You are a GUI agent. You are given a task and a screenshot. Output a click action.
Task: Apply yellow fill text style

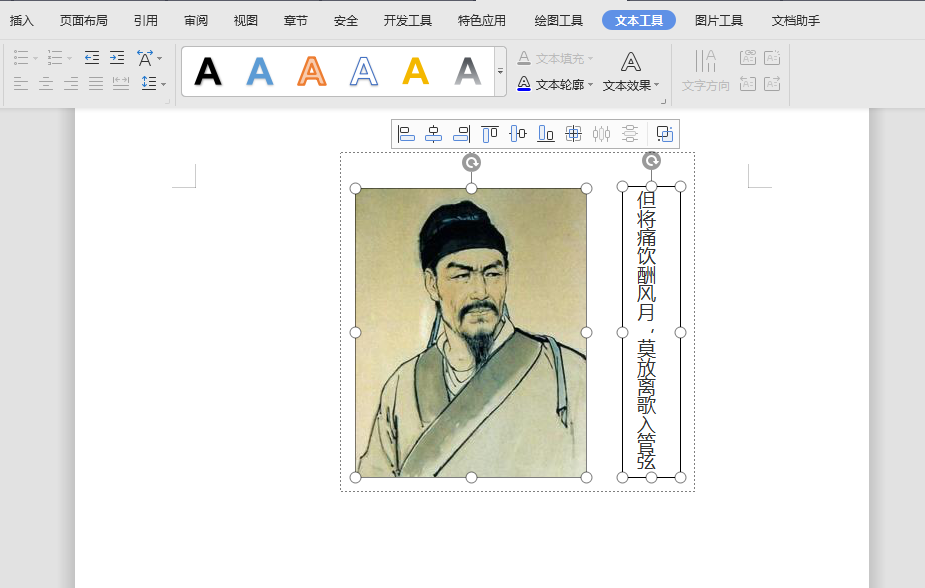[415, 72]
